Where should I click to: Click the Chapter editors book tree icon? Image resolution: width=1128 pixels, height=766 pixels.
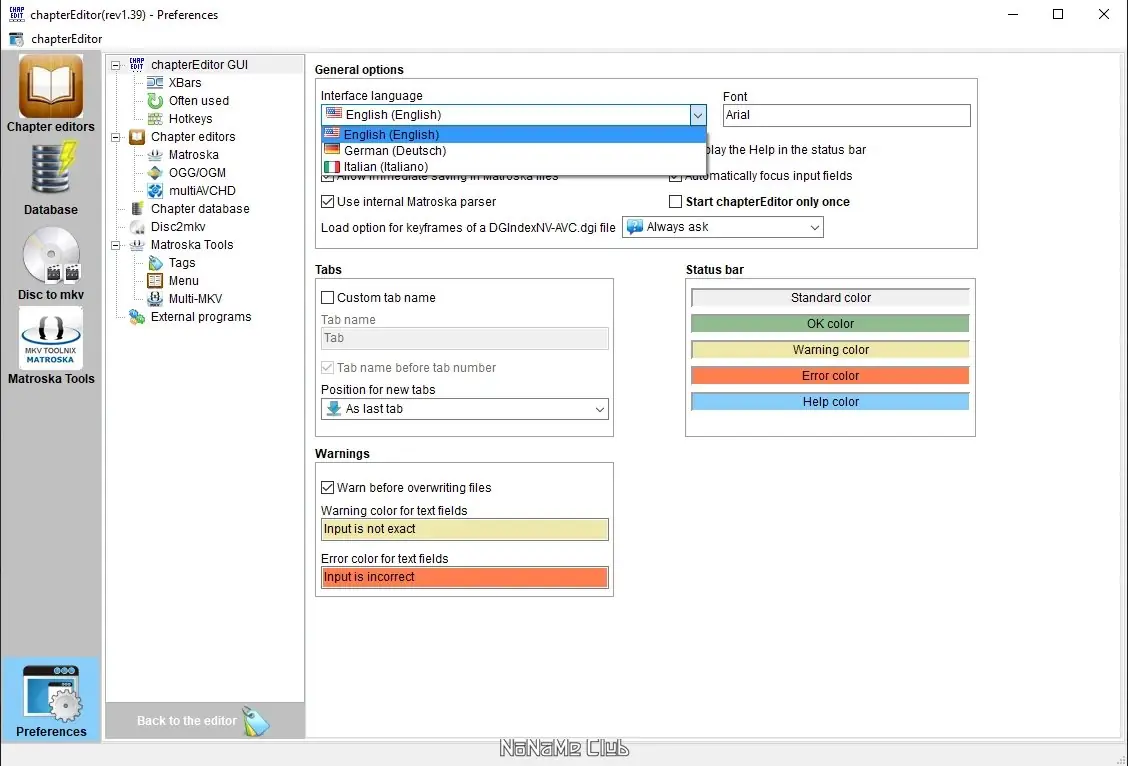point(137,137)
